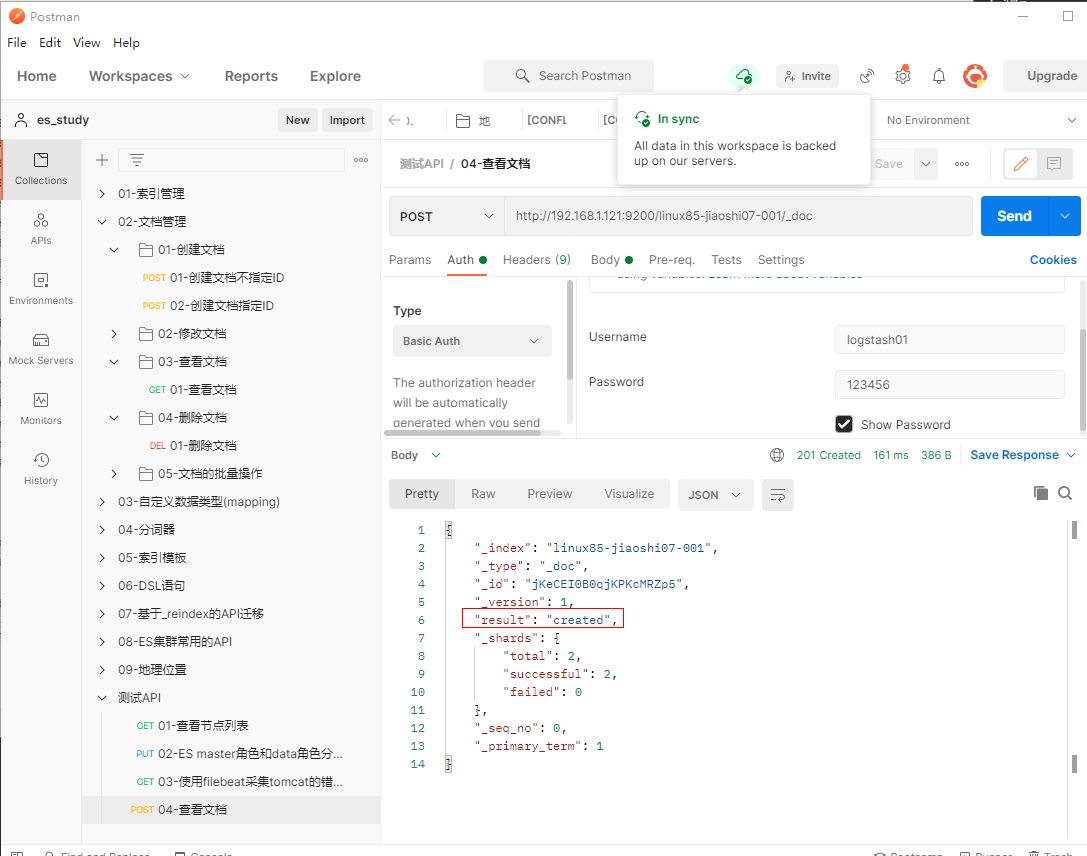The image size is (1087, 856).
Task: Uncheck the Show Password checkbox
Action: (844, 424)
